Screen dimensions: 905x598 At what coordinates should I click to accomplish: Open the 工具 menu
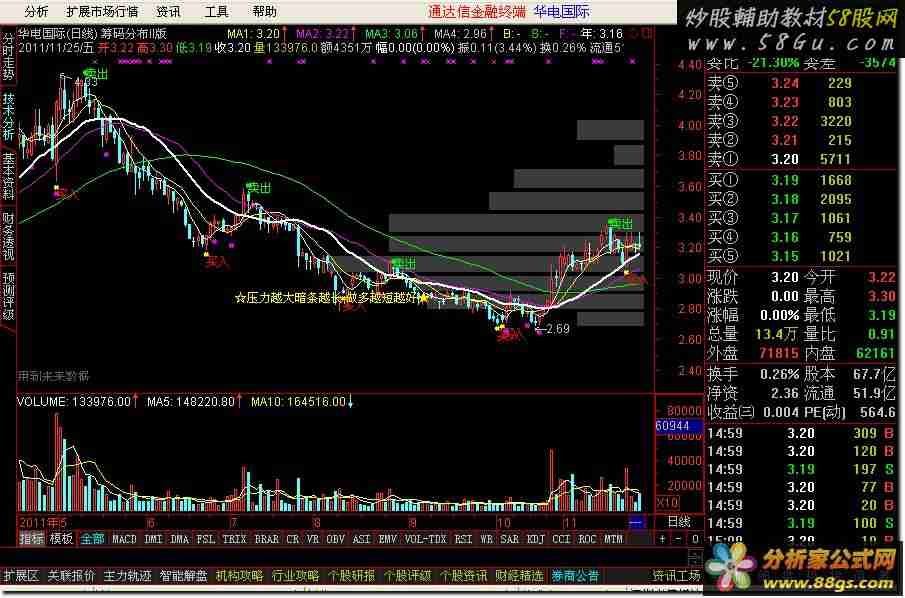tap(216, 12)
